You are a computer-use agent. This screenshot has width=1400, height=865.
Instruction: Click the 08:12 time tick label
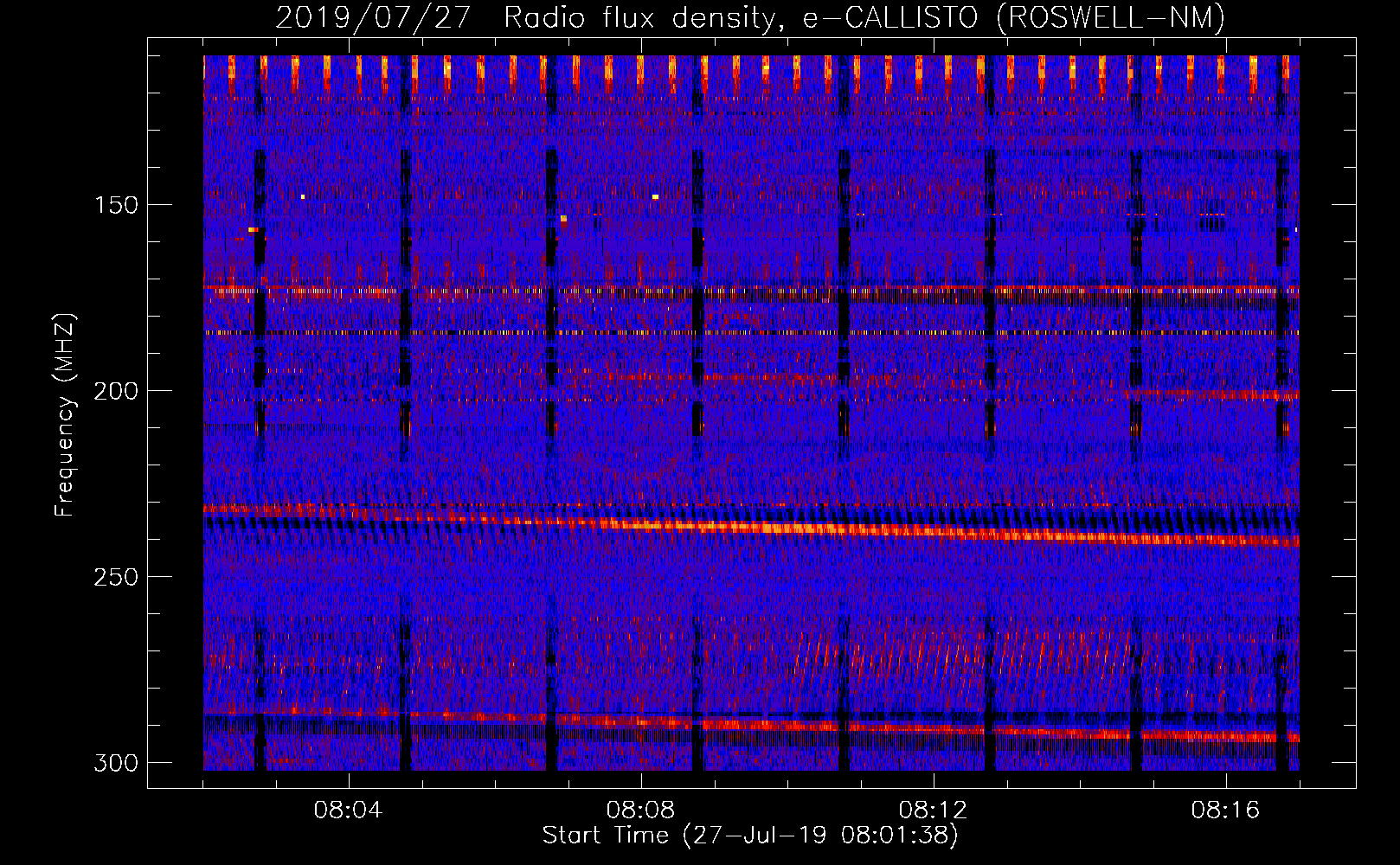(933, 811)
